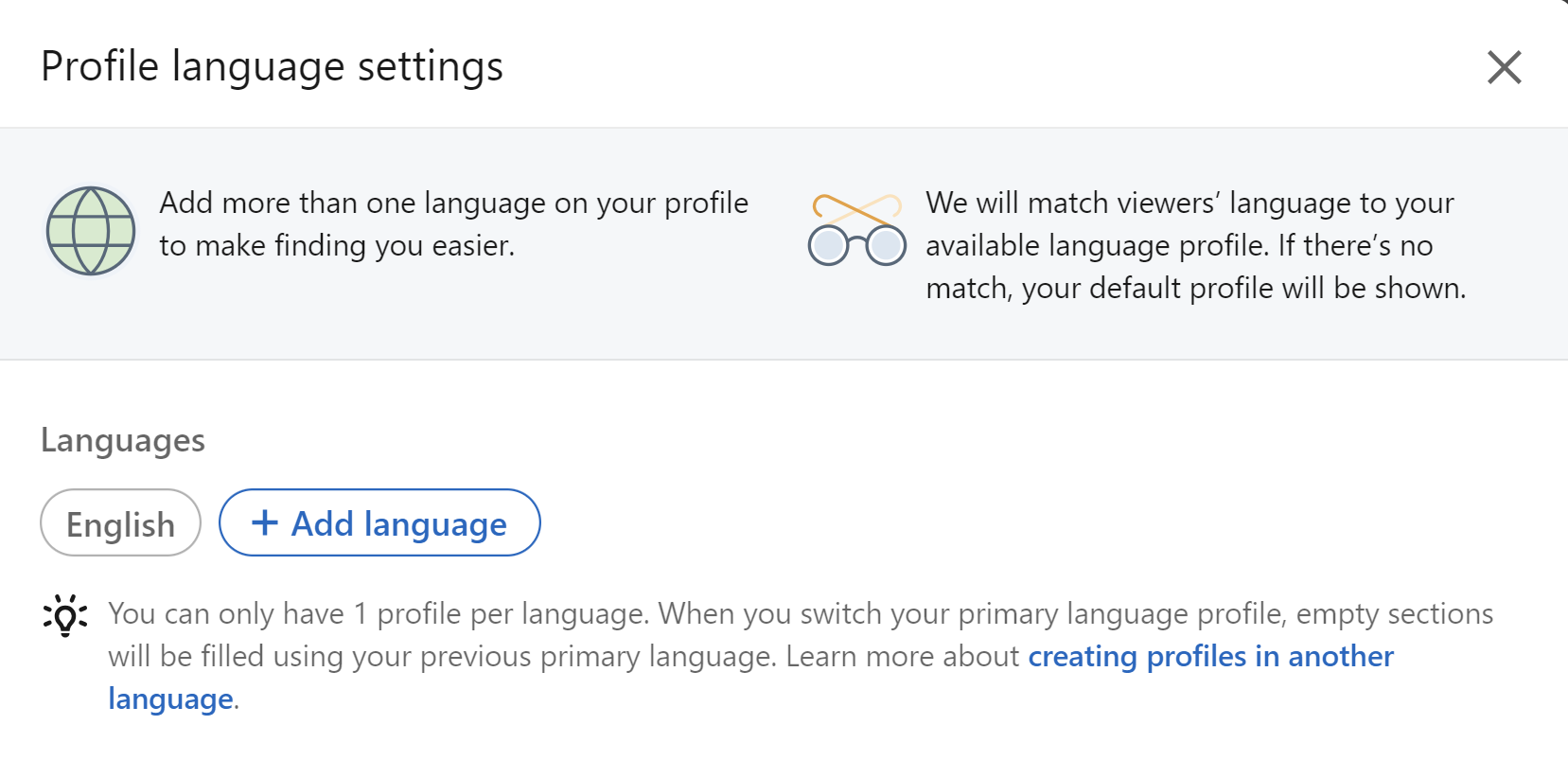This screenshot has height=760, width=1568.
Task: Click the Profile language settings header
Action: (x=273, y=65)
